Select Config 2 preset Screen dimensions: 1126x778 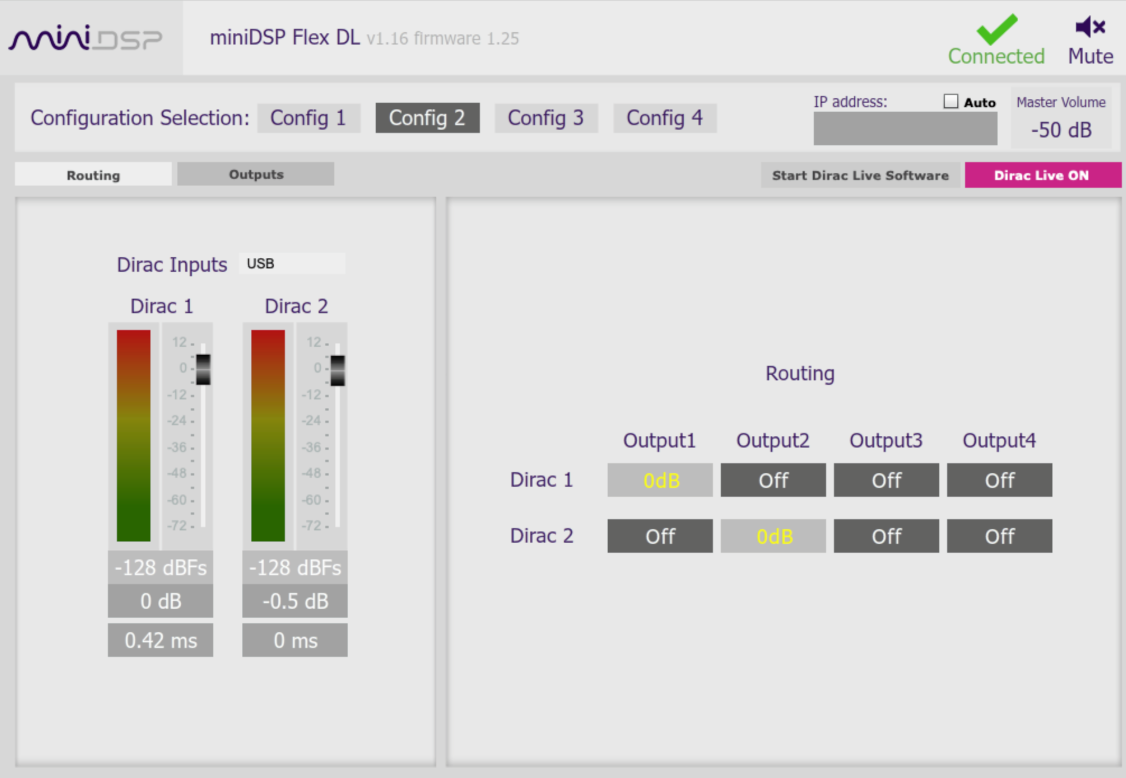pos(427,118)
